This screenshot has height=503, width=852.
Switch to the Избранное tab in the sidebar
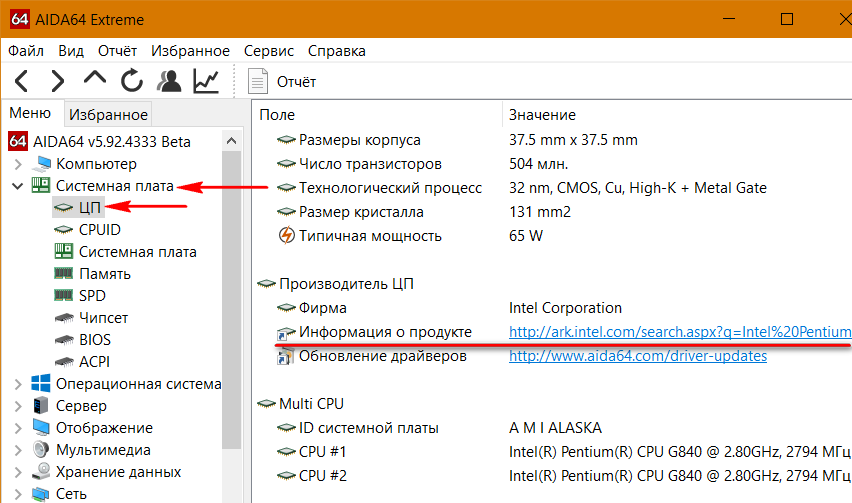(108, 115)
